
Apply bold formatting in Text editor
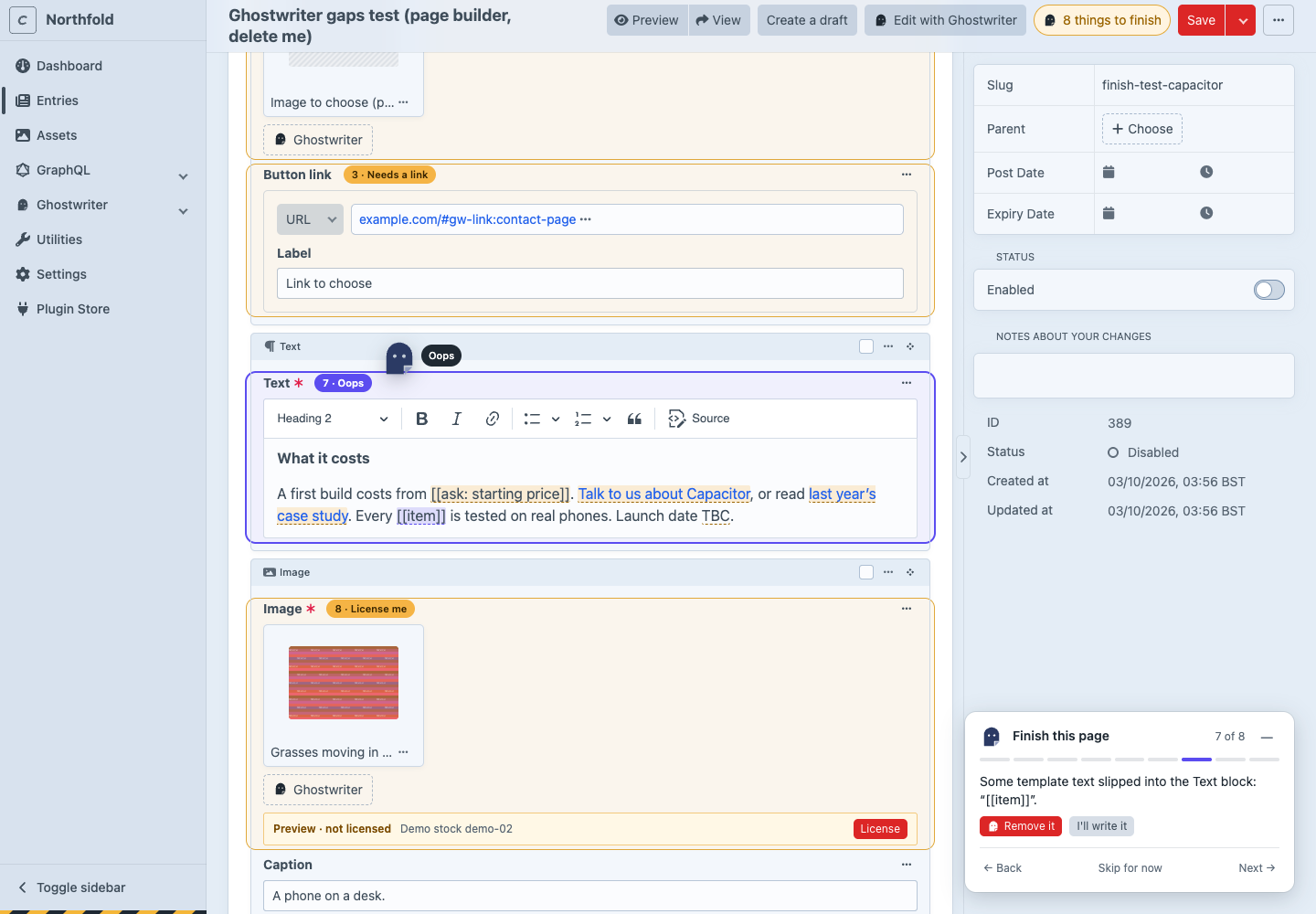421,419
